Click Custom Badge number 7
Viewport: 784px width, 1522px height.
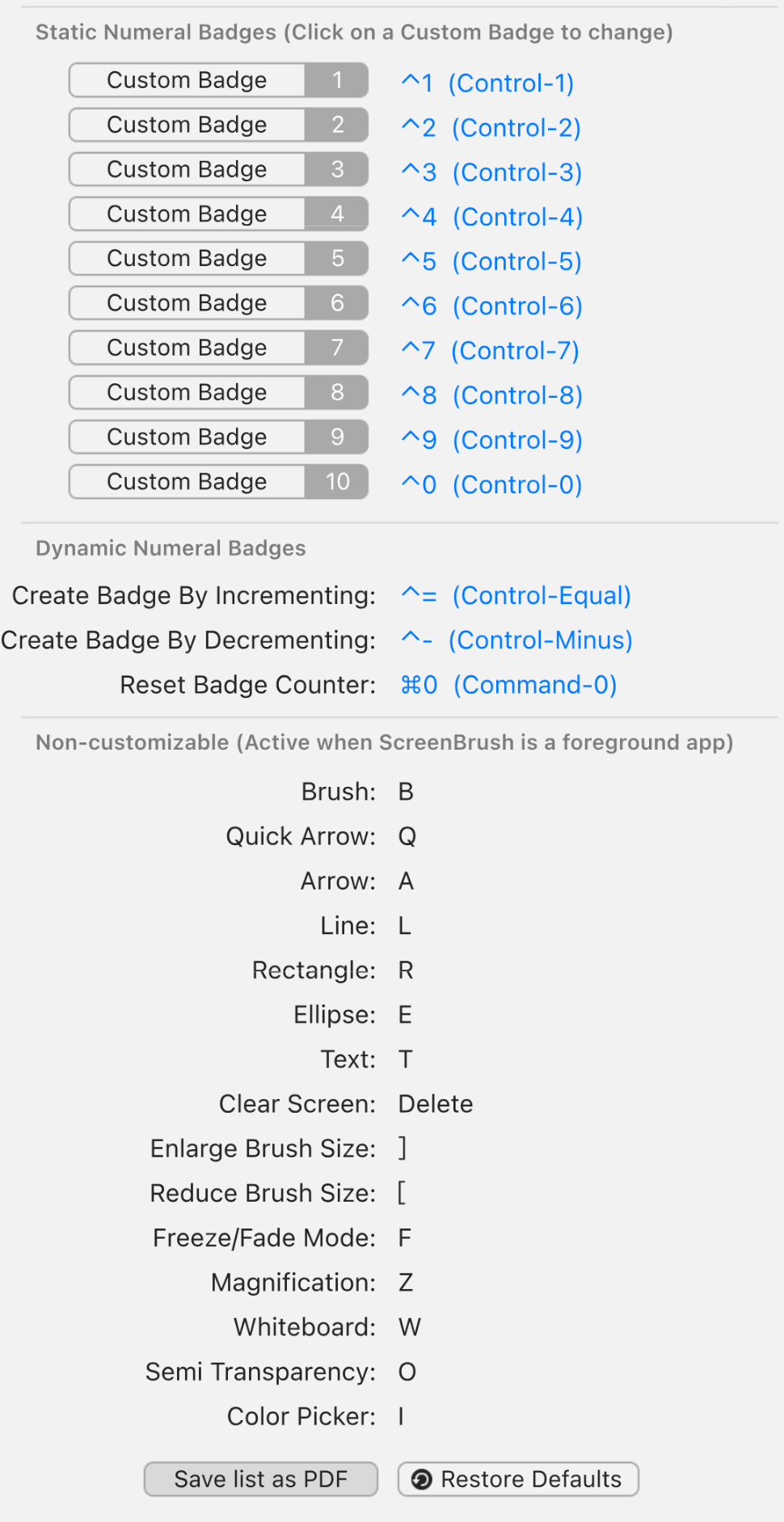[x=218, y=348]
